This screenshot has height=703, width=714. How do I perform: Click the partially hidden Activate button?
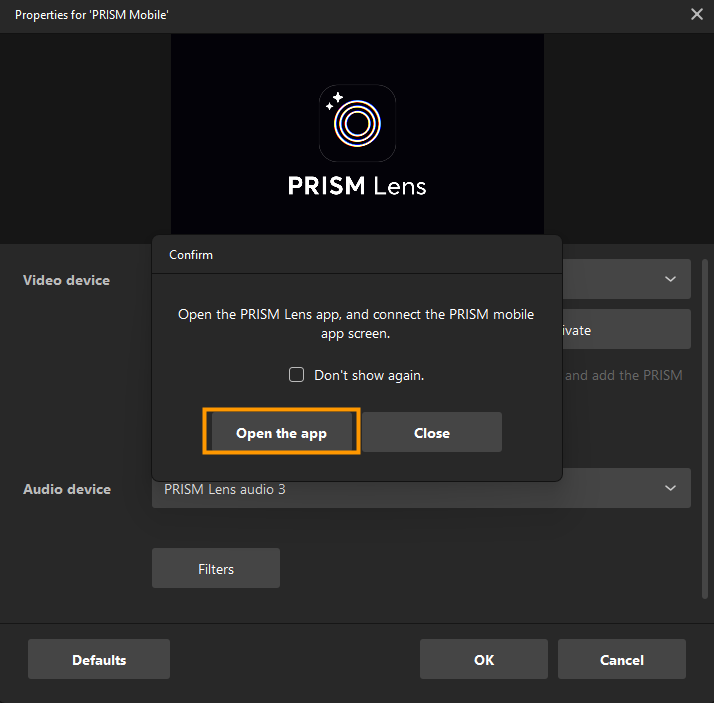click(x=625, y=329)
